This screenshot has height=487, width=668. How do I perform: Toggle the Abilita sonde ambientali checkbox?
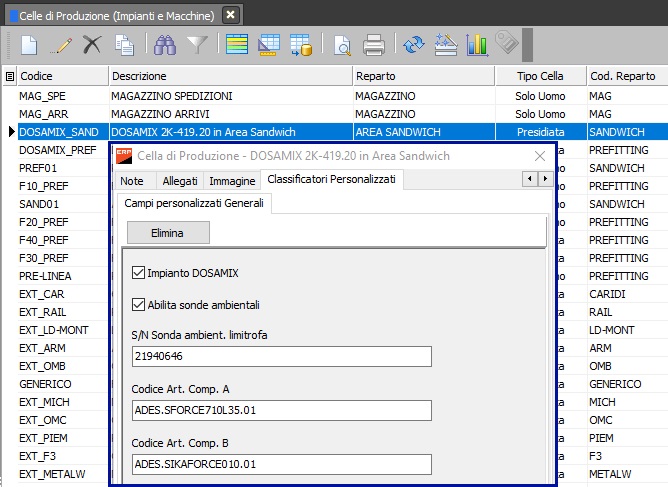pos(139,305)
